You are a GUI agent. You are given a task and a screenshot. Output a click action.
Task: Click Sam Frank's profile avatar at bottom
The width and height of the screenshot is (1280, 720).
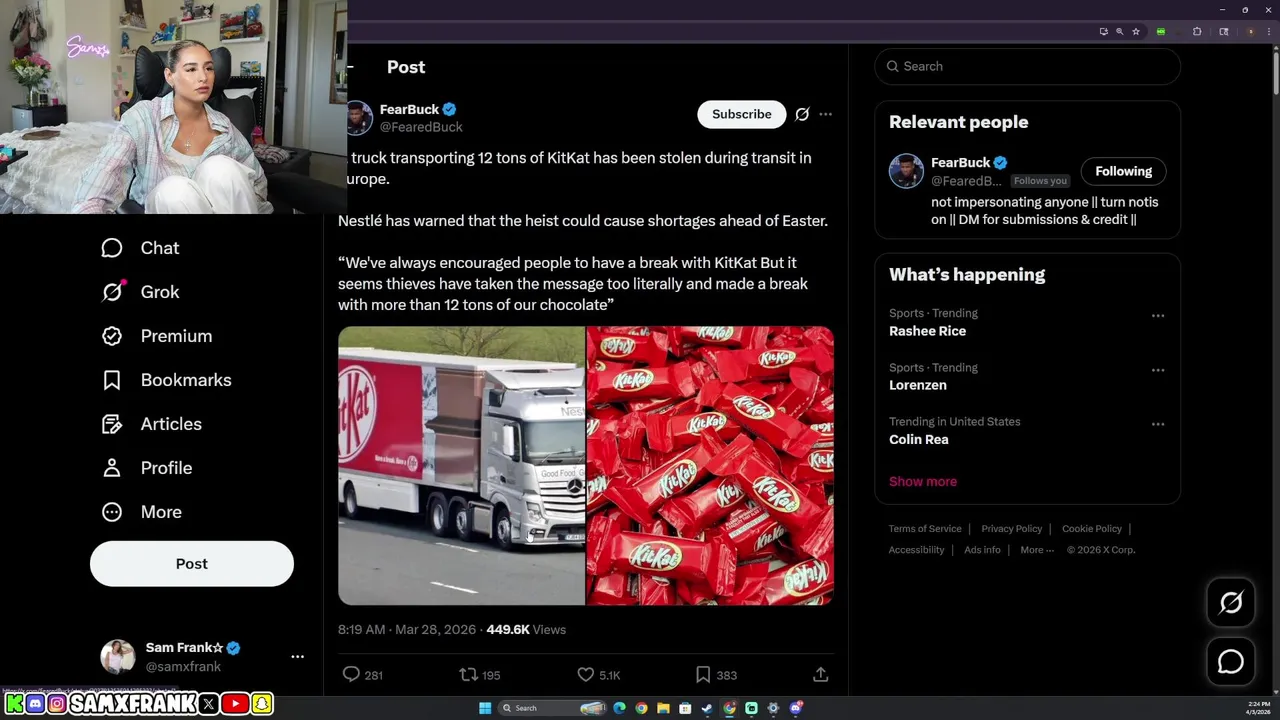point(118,657)
